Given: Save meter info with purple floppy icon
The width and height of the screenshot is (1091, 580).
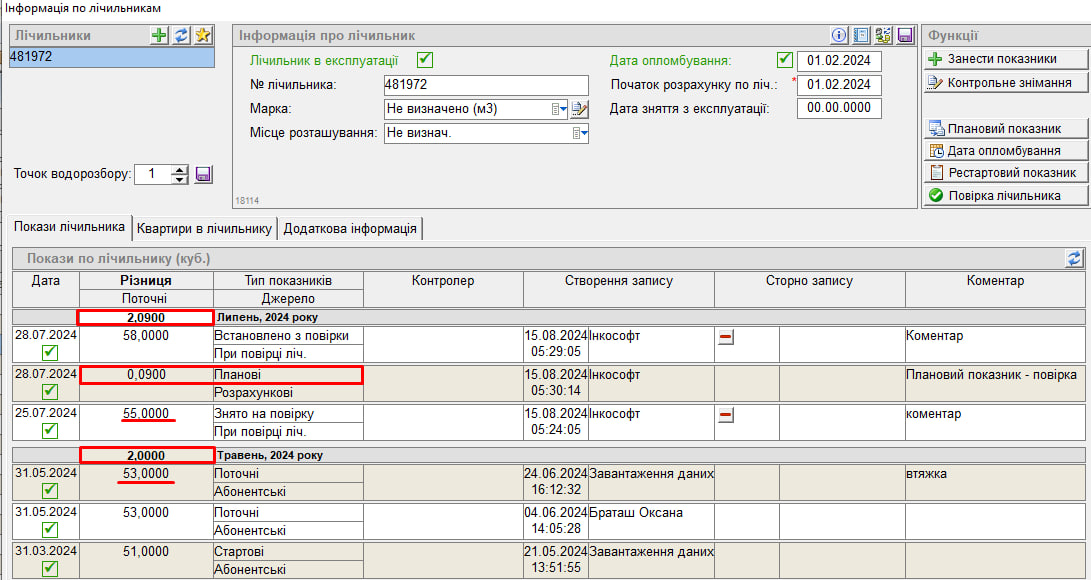Looking at the screenshot, I should pyautogui.click(x=905, y=35).
